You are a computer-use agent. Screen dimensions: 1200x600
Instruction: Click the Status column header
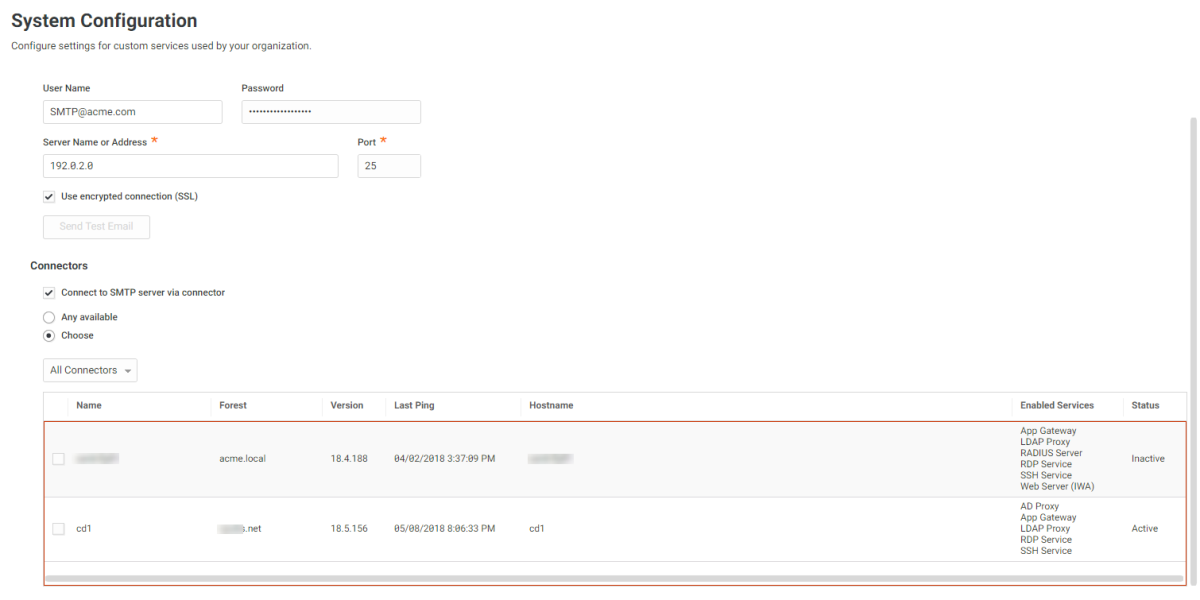click(x=1145, y=406)
